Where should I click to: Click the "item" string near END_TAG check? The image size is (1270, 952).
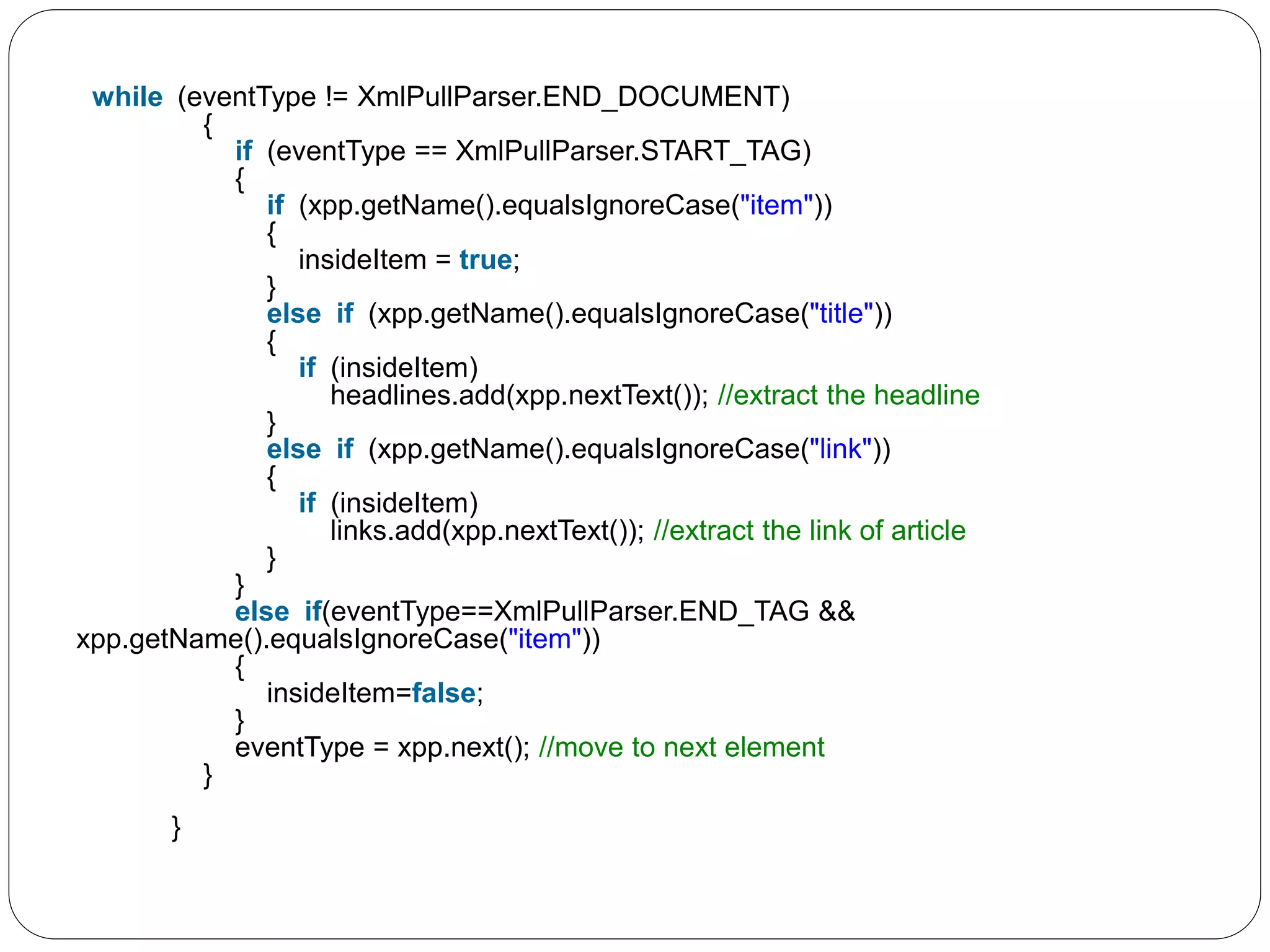544,639
